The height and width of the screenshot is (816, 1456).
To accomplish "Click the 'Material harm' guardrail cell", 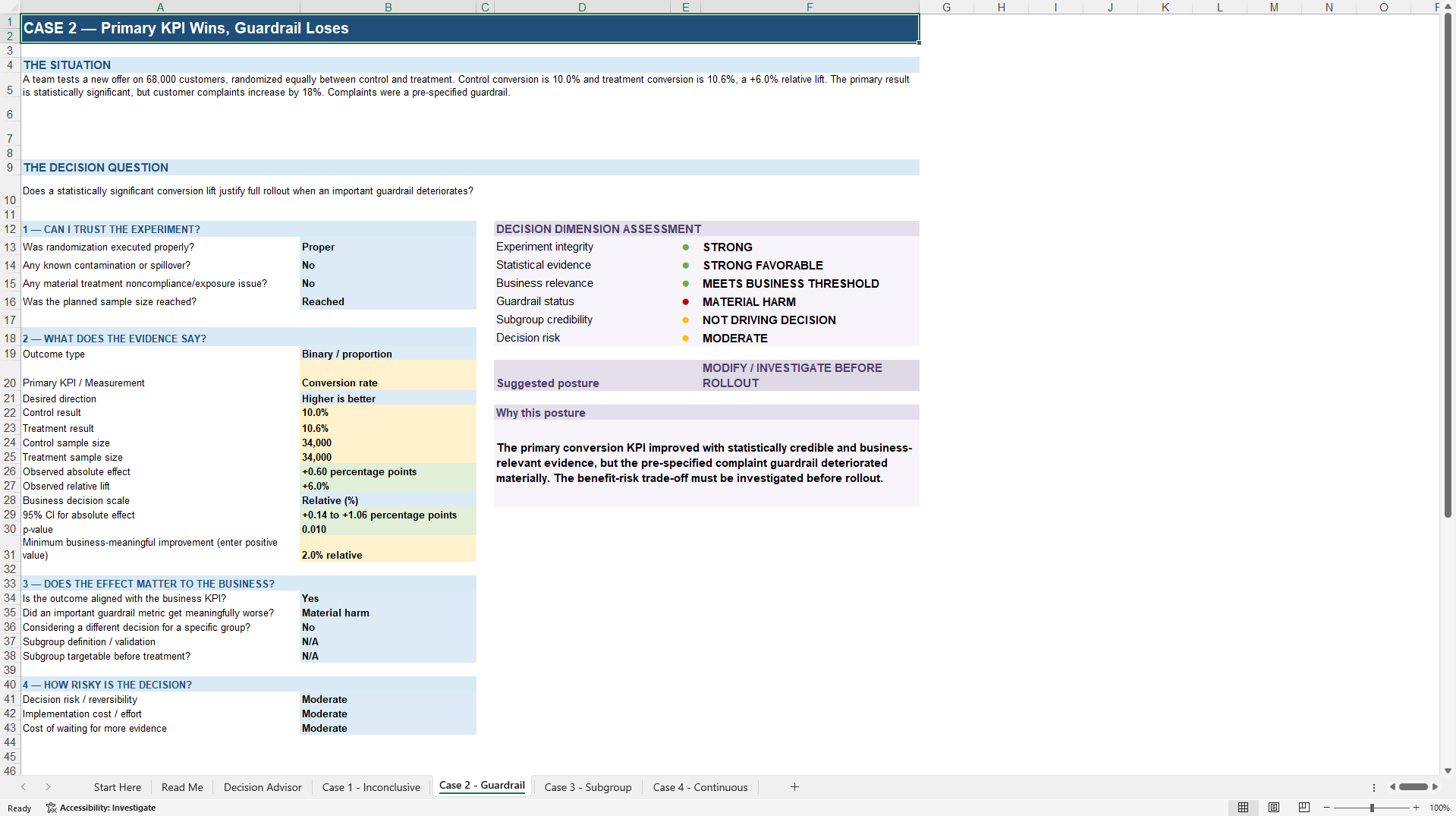I will pos(388,613).
